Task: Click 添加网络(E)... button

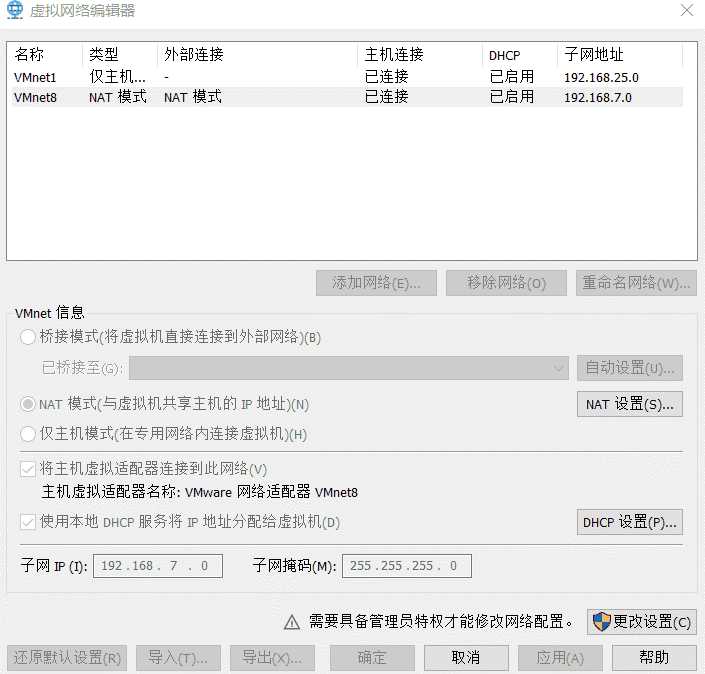Action: 376,283
